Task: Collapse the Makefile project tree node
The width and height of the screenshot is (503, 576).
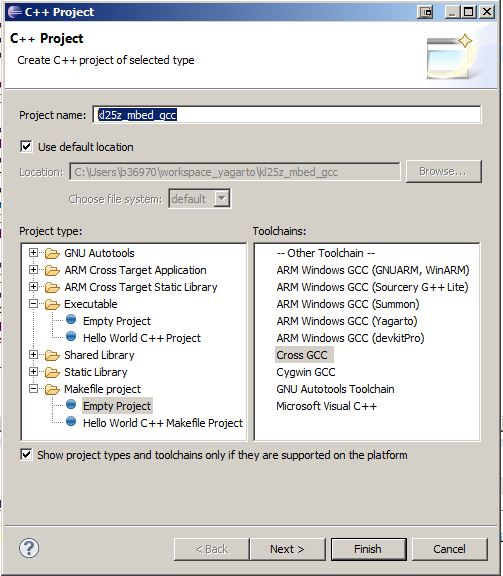Action: point(33,388)
